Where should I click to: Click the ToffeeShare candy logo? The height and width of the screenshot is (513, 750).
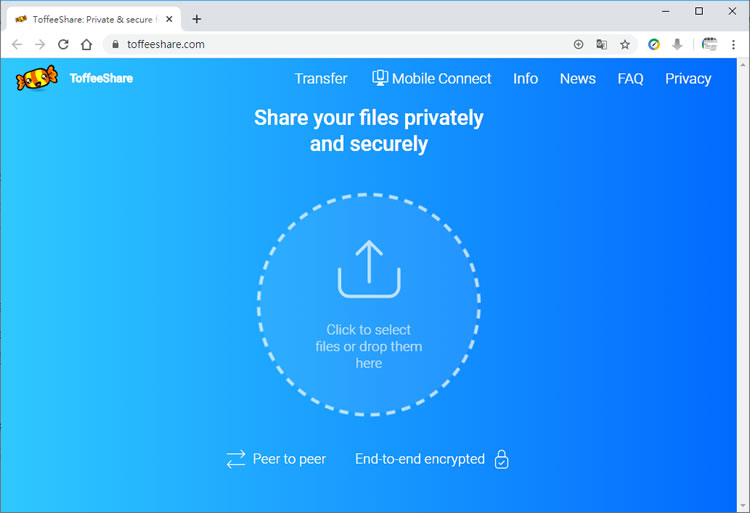click(x=37, y=78)
